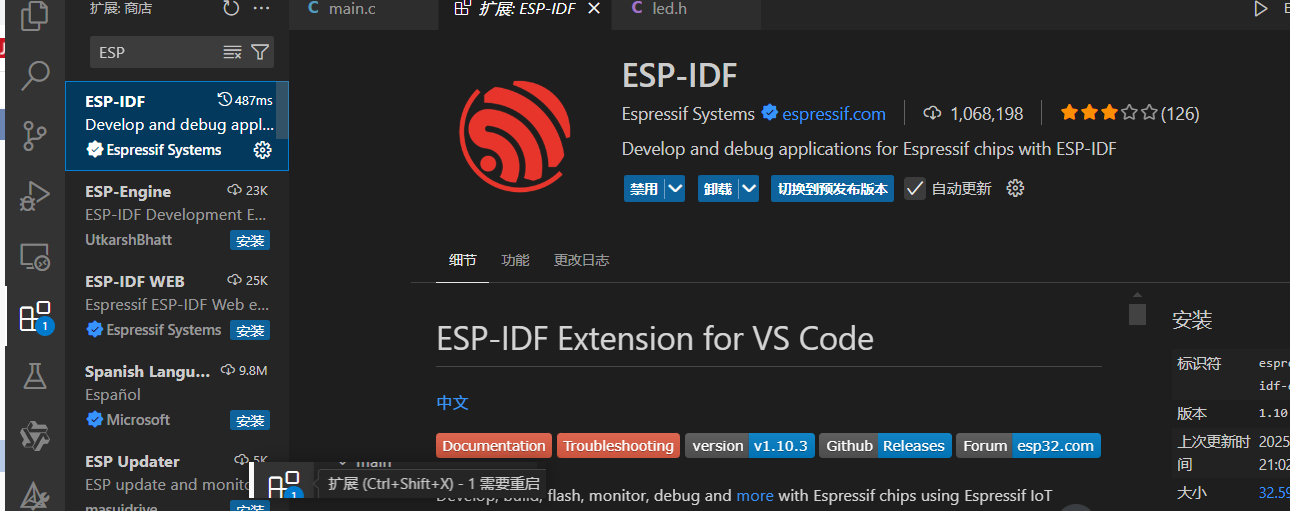Toggle the auto update checkbox

click(x=915, y=188)
